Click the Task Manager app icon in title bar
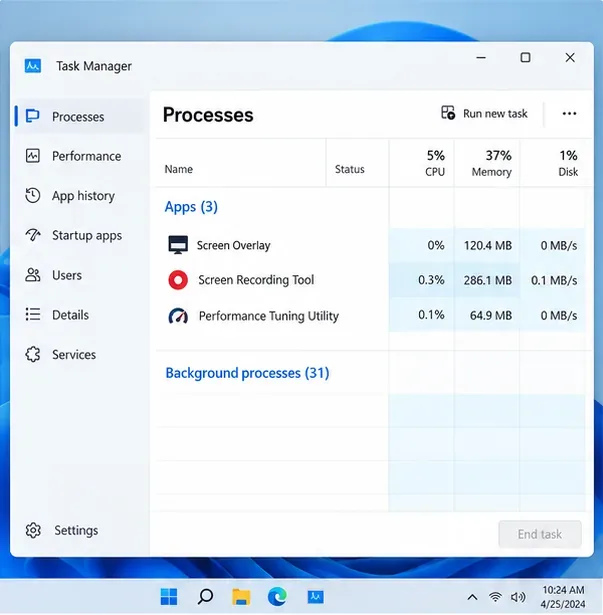 [33, 66]
